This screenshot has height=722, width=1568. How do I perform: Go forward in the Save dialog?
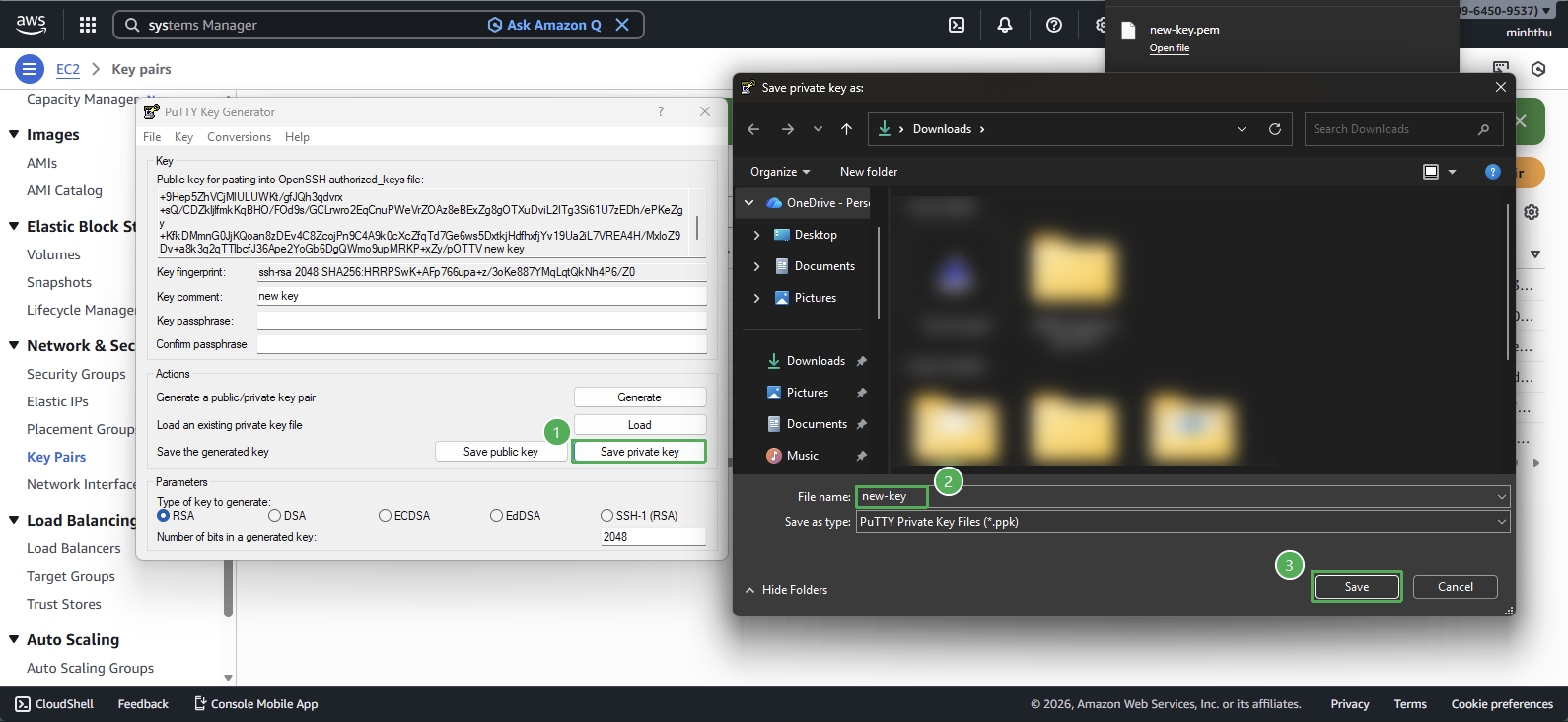click(787, 129)
